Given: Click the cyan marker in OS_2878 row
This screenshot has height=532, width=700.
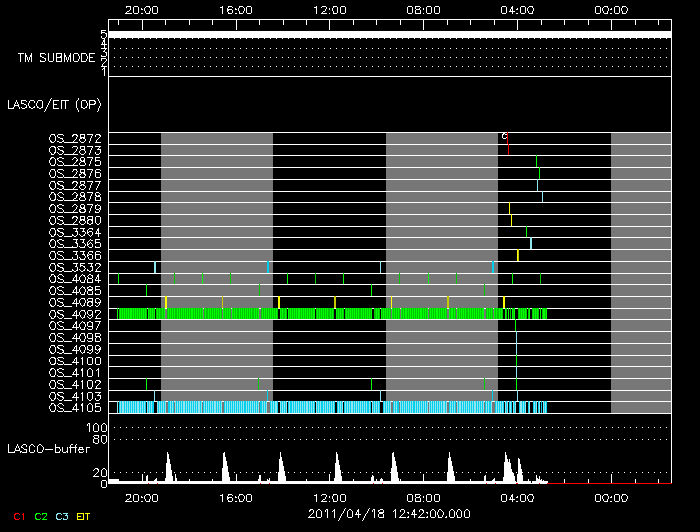Looking at the screenshot, I should (542, 197).
